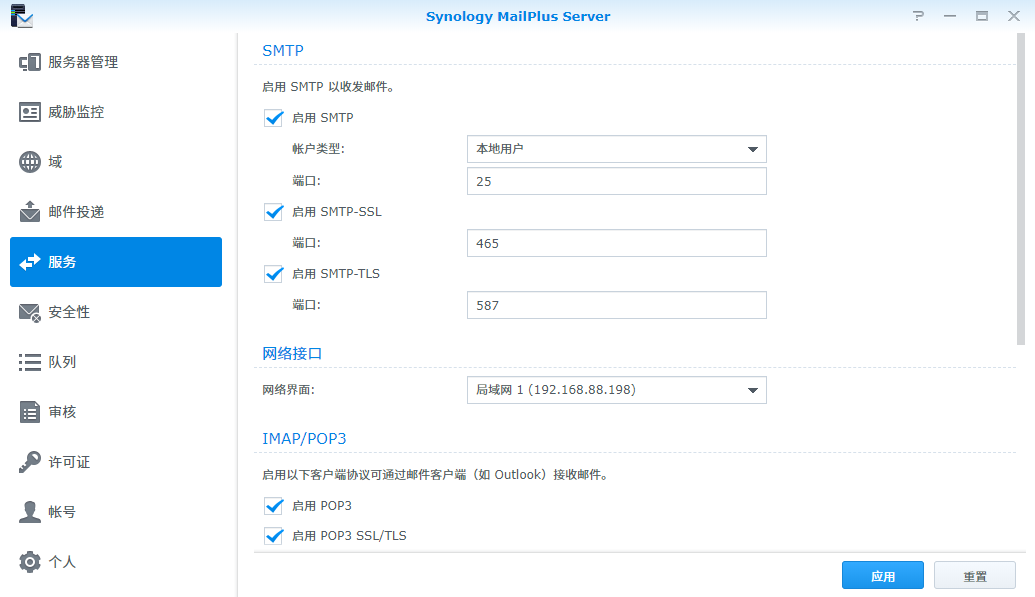1035x597 pixels.
Task: Click the SMTP-TLS port field showing 587
Action: click(x=616, y=305)
